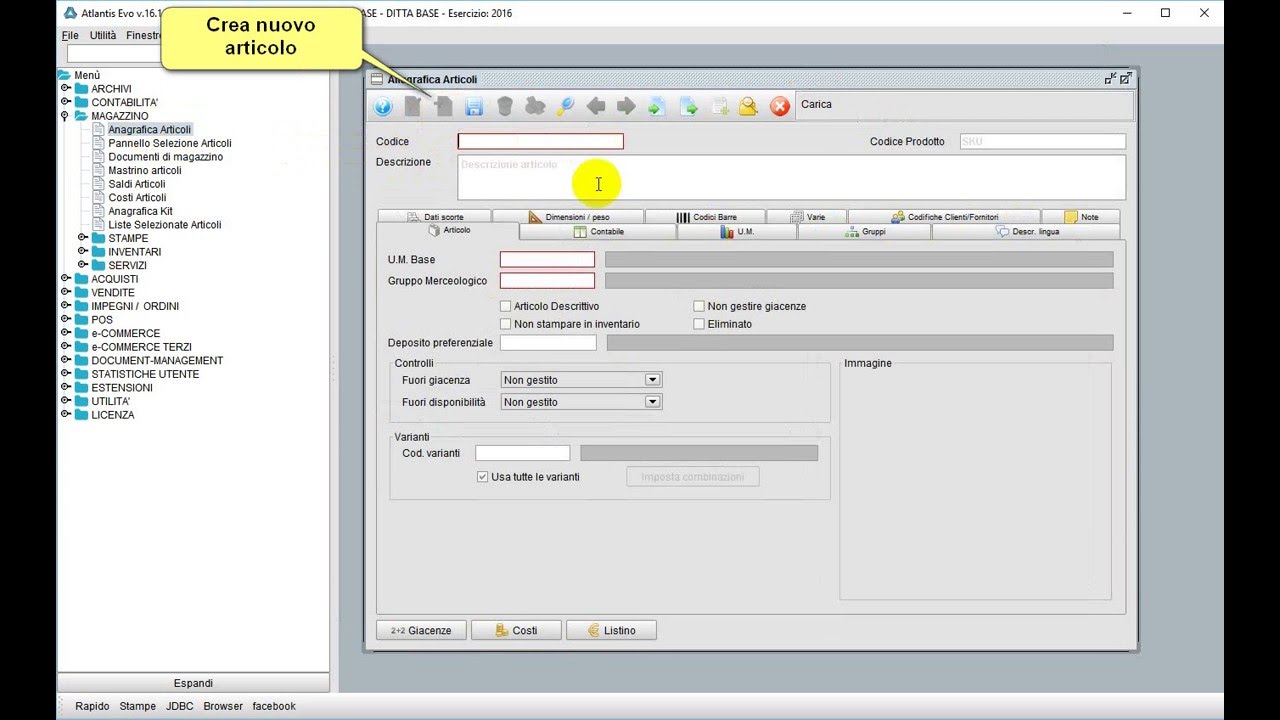Collapse MAGAZZINO tree node toggle
The image size is (1280, 720).
(65, 116)
